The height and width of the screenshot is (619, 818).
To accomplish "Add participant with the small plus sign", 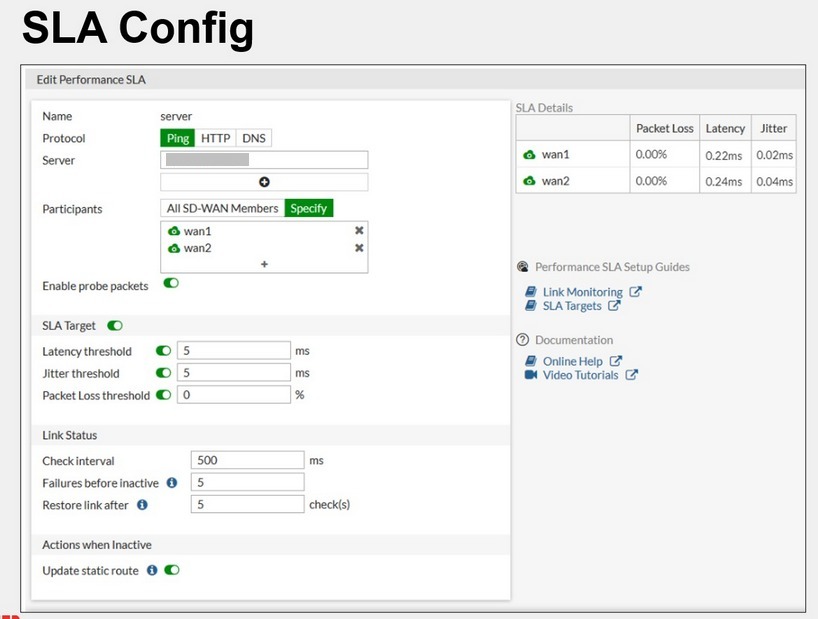I will pos(264,264).
